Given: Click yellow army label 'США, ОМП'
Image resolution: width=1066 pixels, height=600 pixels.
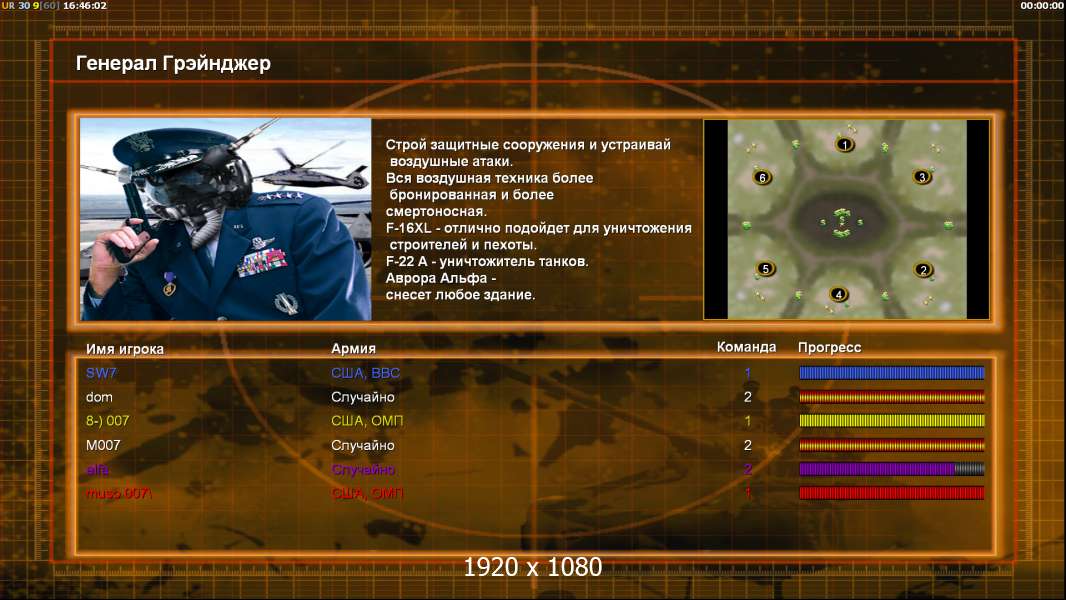Looking at the screenshot, I should [x=367, y=421].
